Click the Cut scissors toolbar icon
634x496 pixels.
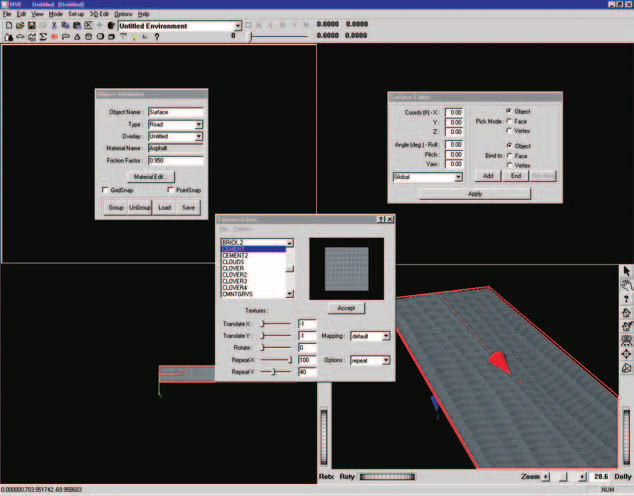click(x=54, y=25)
